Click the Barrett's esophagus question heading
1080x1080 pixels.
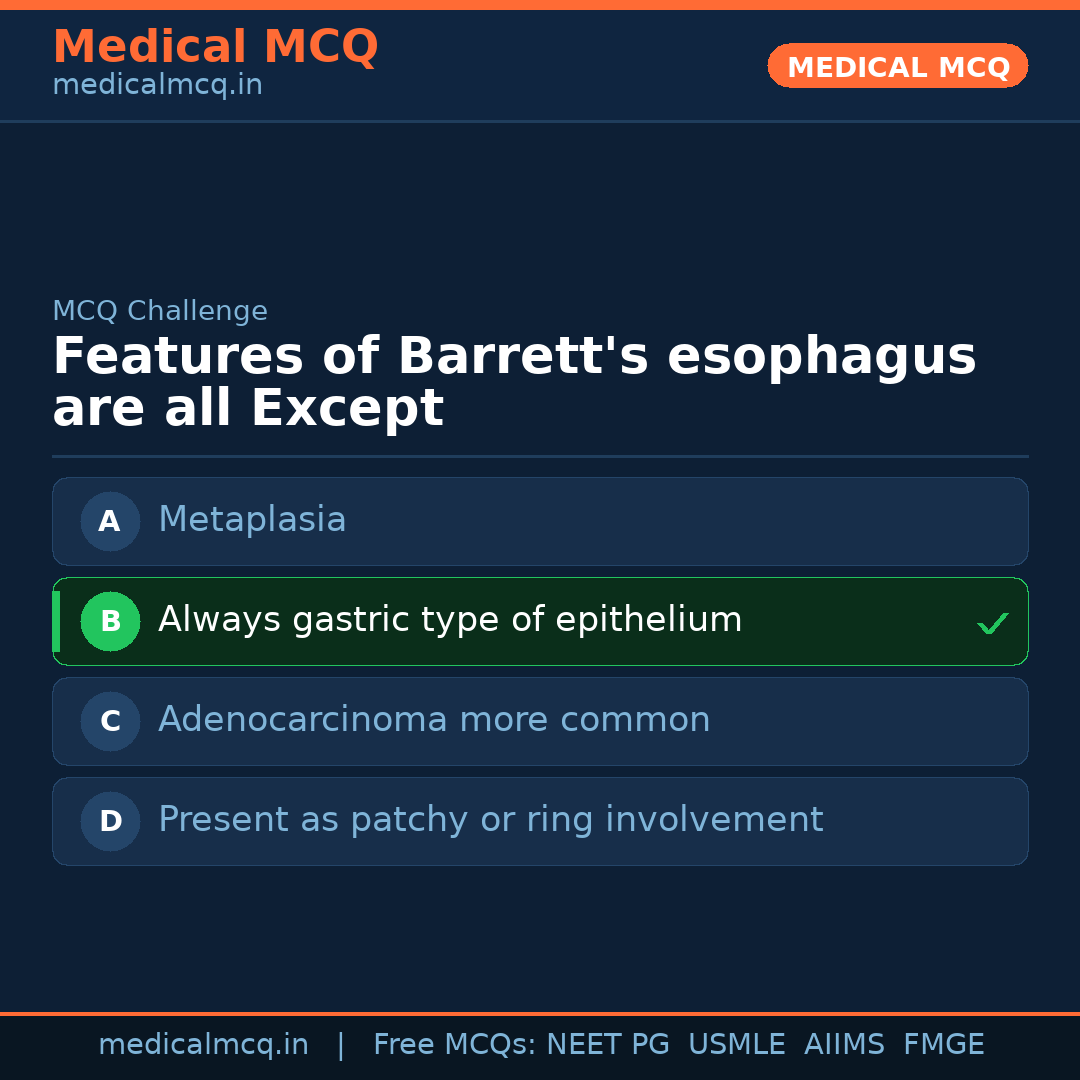pyautogui.click(x=514, y=382)
